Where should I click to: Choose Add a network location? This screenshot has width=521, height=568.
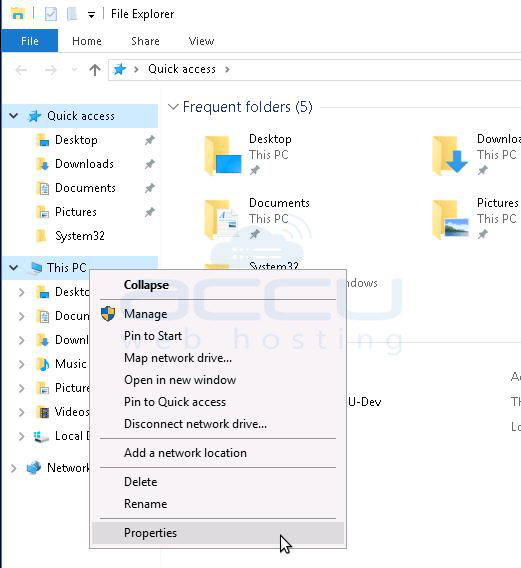(x=218, y=453)
